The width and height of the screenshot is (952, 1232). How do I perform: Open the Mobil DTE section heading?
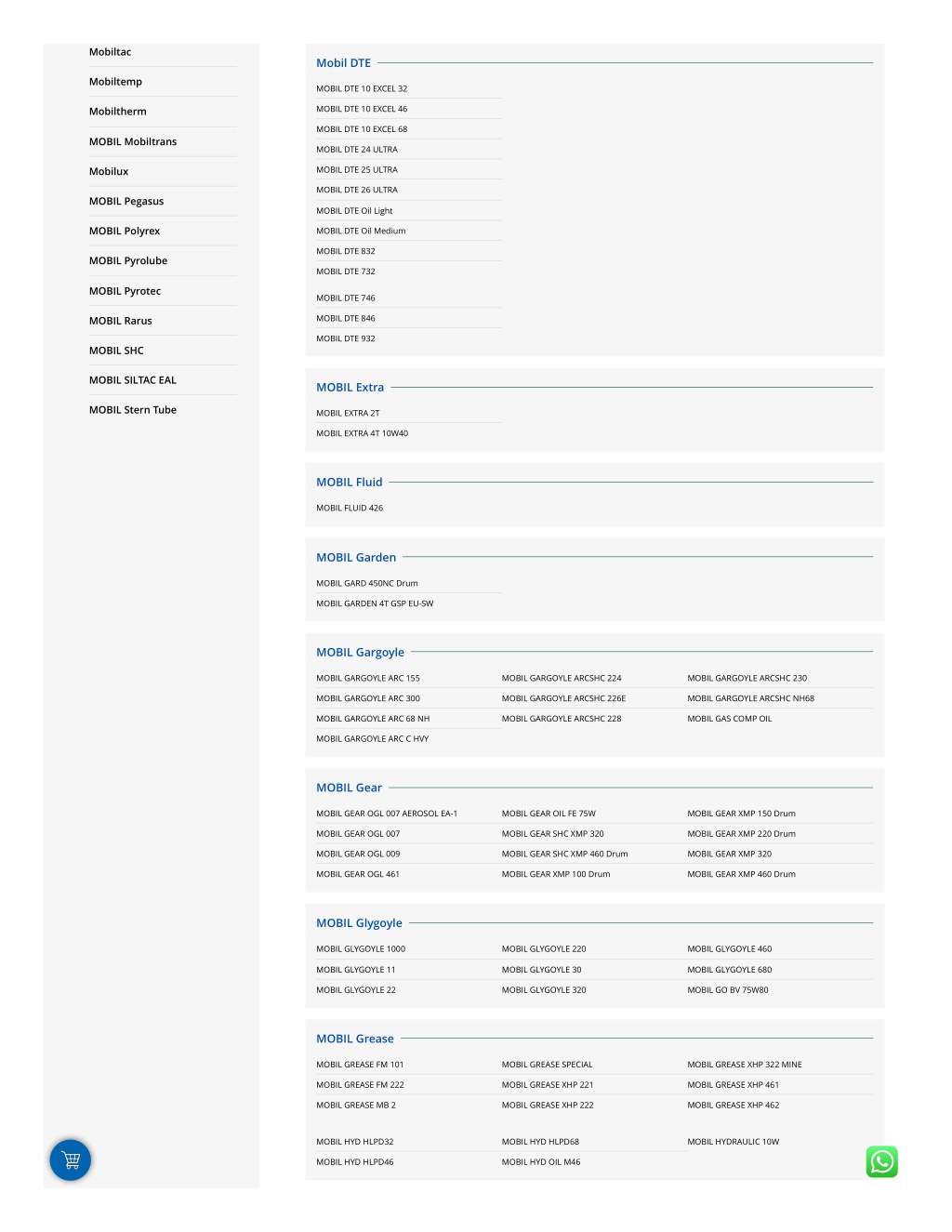tap(343, 63)
